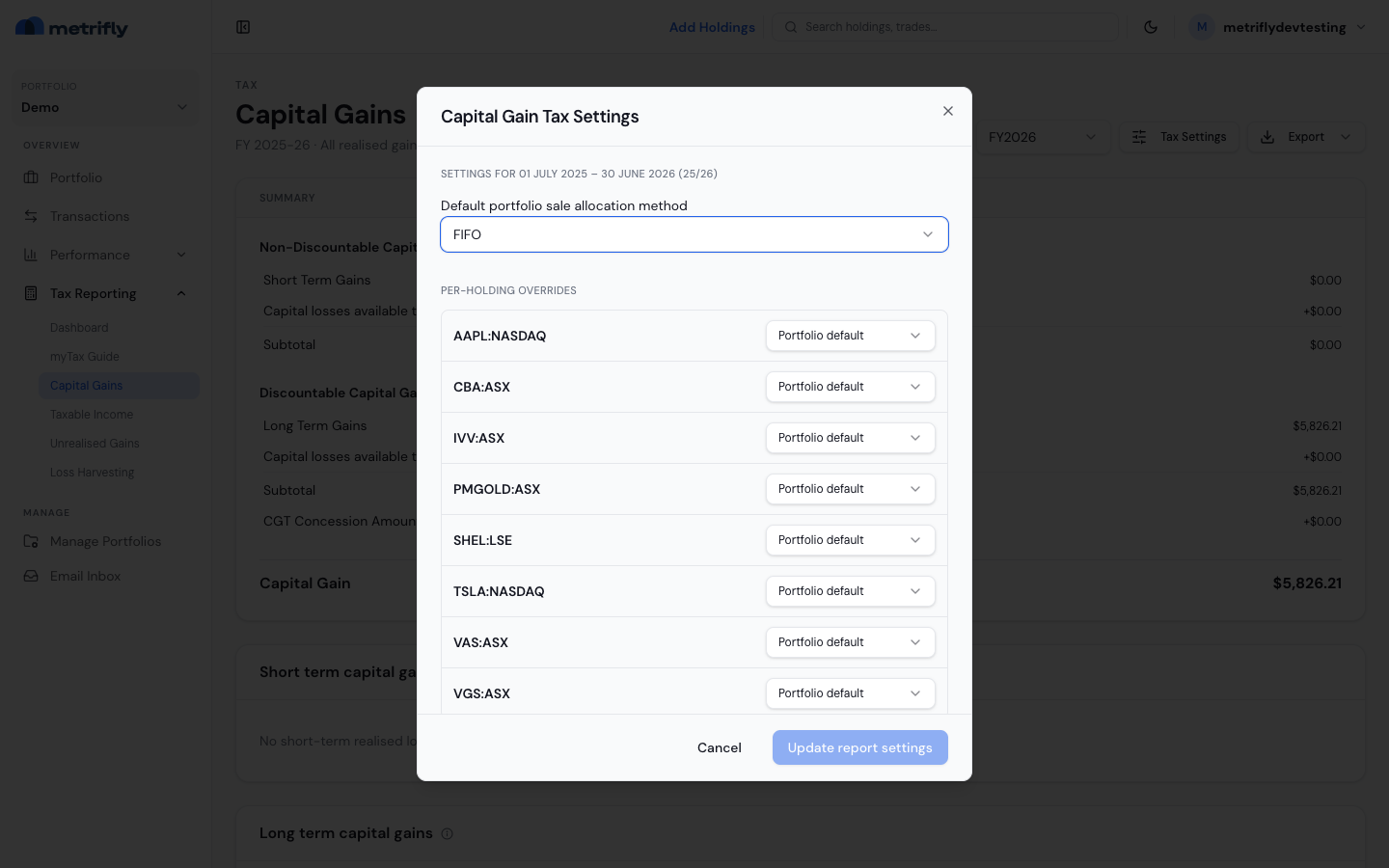1389x868 pixels.
Task: Open the metriflydevtesting account menu
Action: pyautogui.click(x=1279, y=27)
